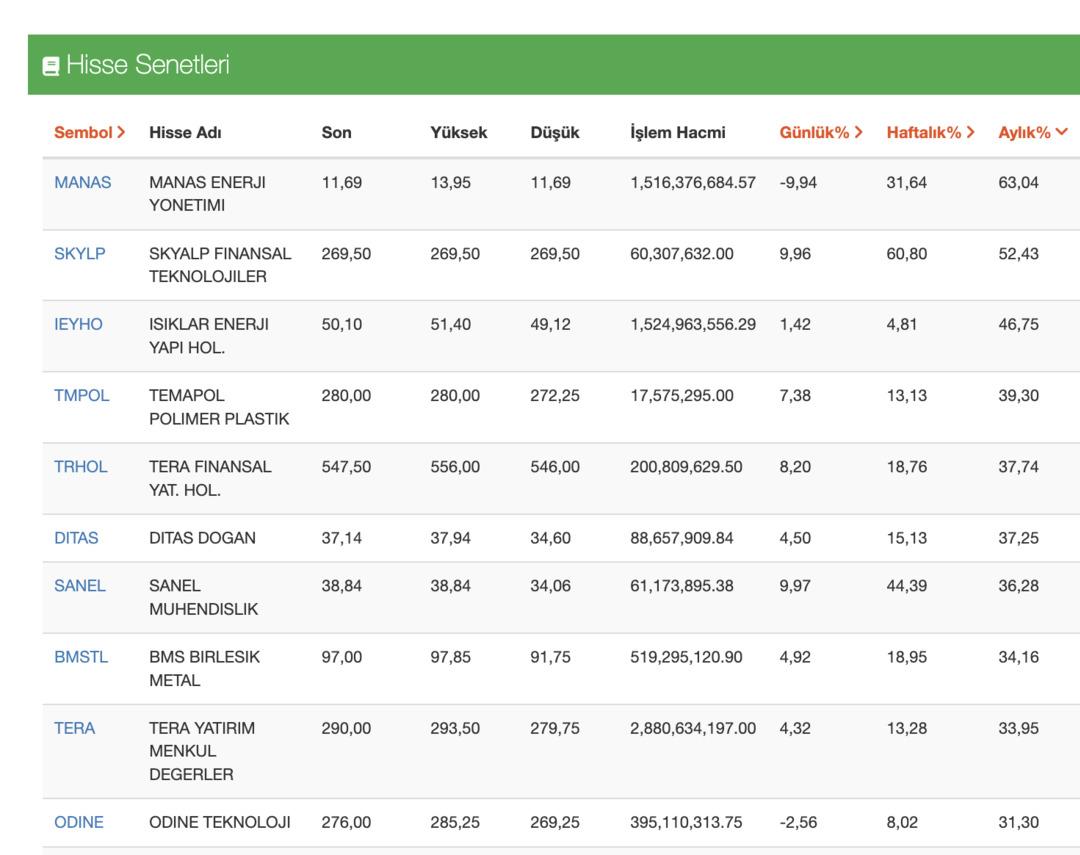1080x855 pixels.
Task: Open the MANAS stock link
Action: tap(82, 182)
